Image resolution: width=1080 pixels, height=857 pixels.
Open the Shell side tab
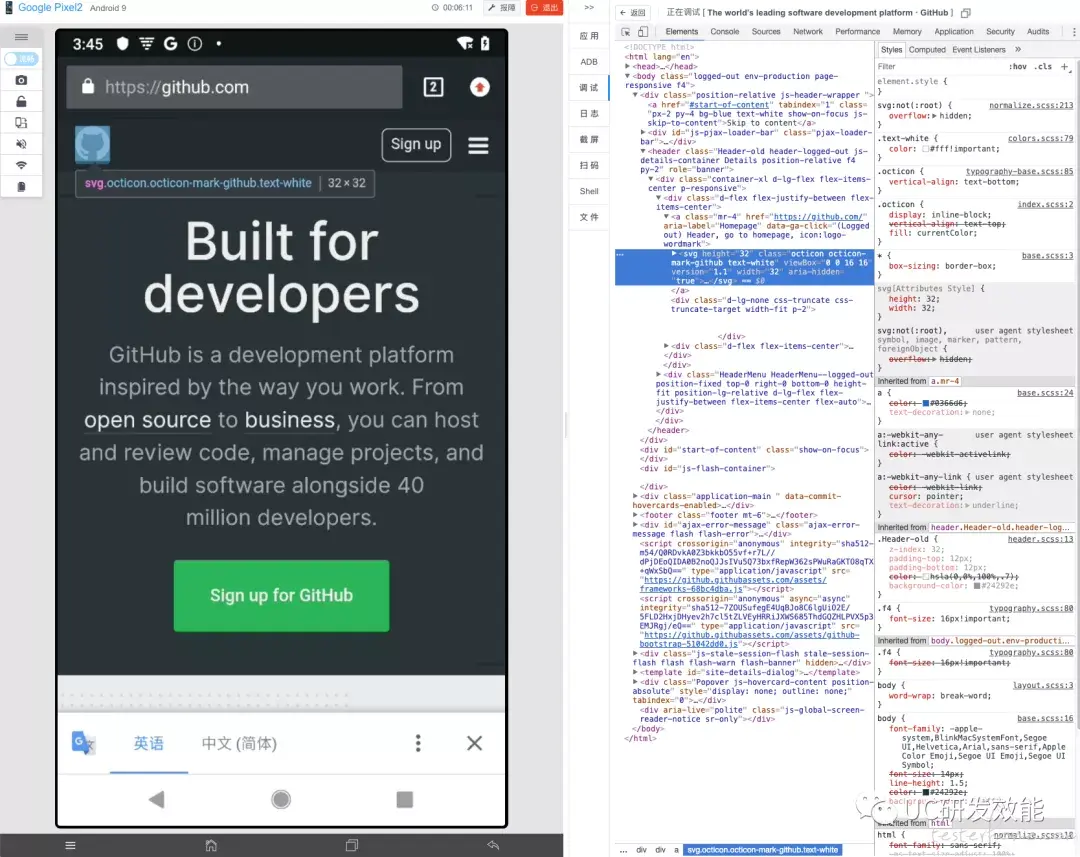click(x=589, y=191)
